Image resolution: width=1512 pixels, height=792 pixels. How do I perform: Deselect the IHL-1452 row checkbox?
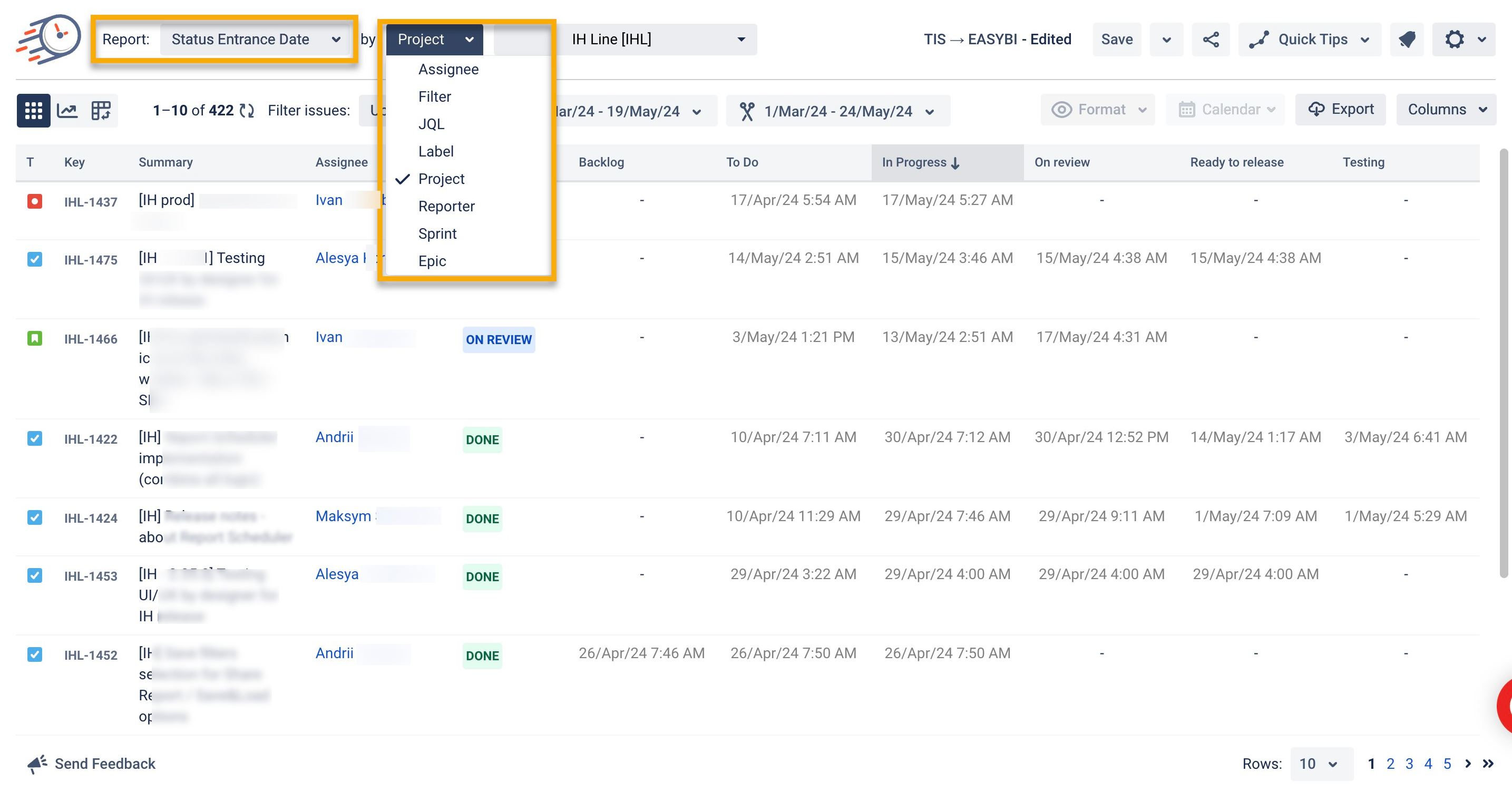click(x=35, y=654)
